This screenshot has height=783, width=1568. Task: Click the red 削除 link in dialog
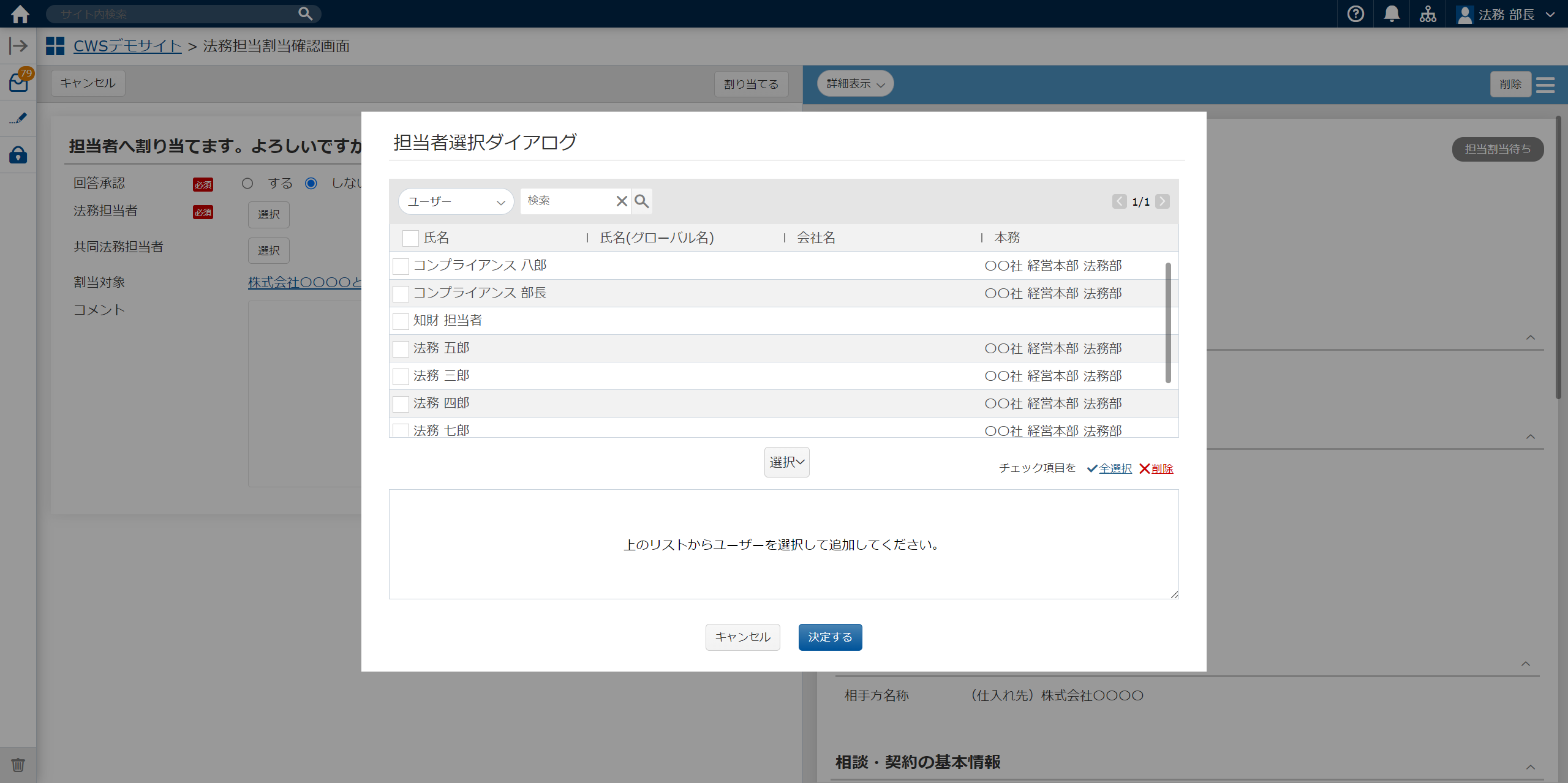pos(1161,468)
